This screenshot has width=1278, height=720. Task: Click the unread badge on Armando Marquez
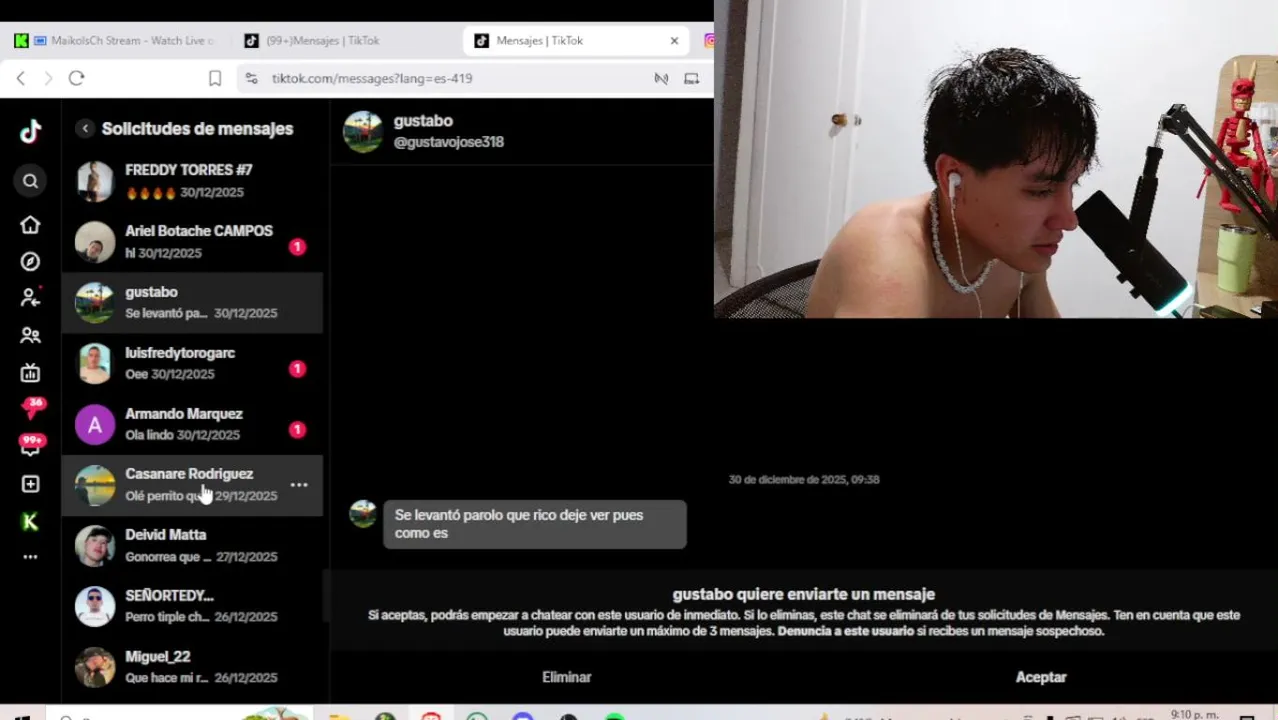pos(297,430)
